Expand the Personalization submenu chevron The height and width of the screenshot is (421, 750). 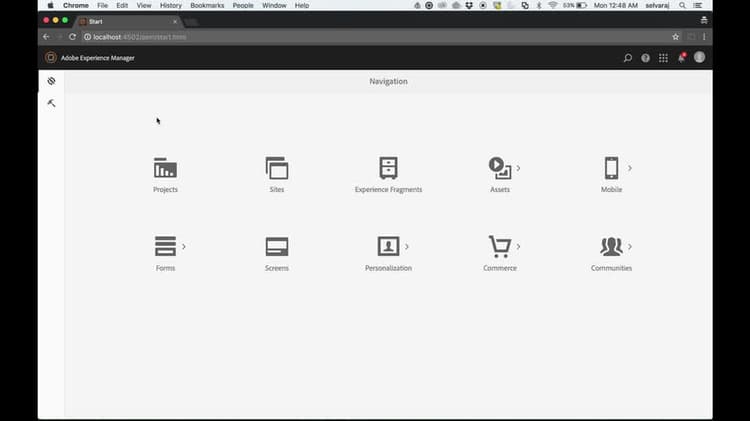pyautogui.click(x=407, y=246)
